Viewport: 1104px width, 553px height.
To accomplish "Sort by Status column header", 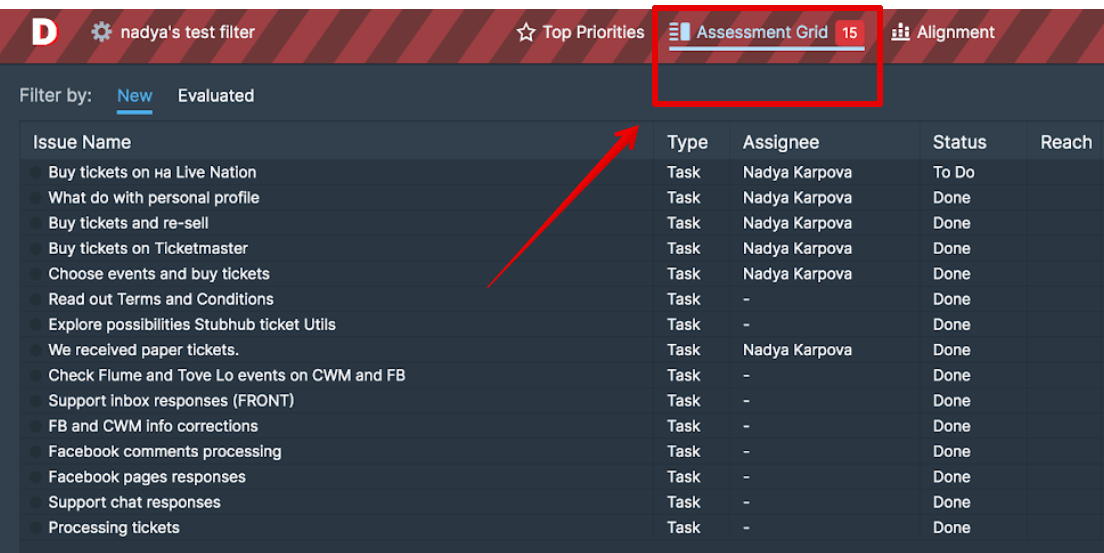I will coord(959,142).
